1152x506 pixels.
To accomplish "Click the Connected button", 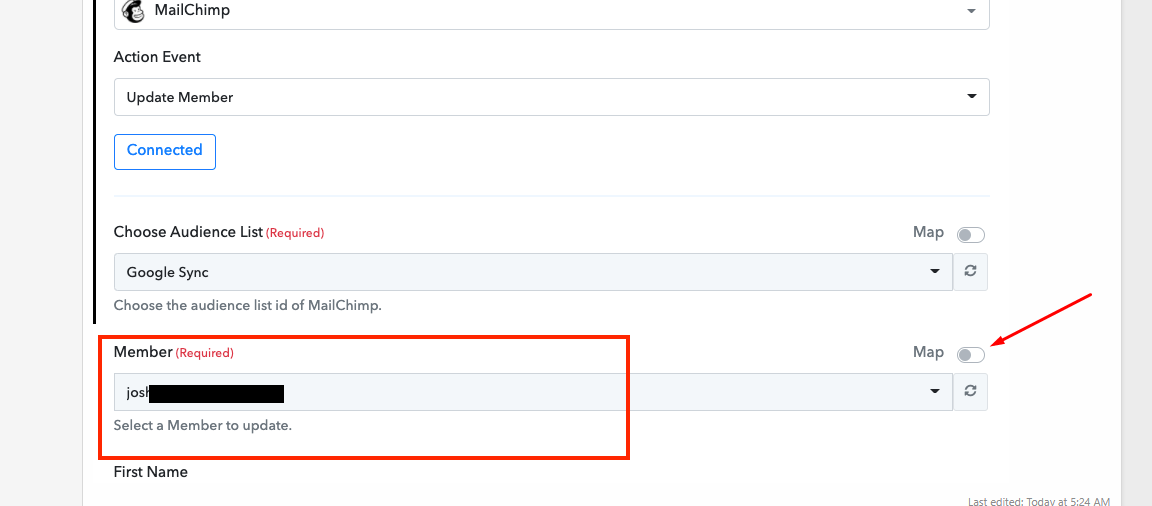I will click(165, 151).
